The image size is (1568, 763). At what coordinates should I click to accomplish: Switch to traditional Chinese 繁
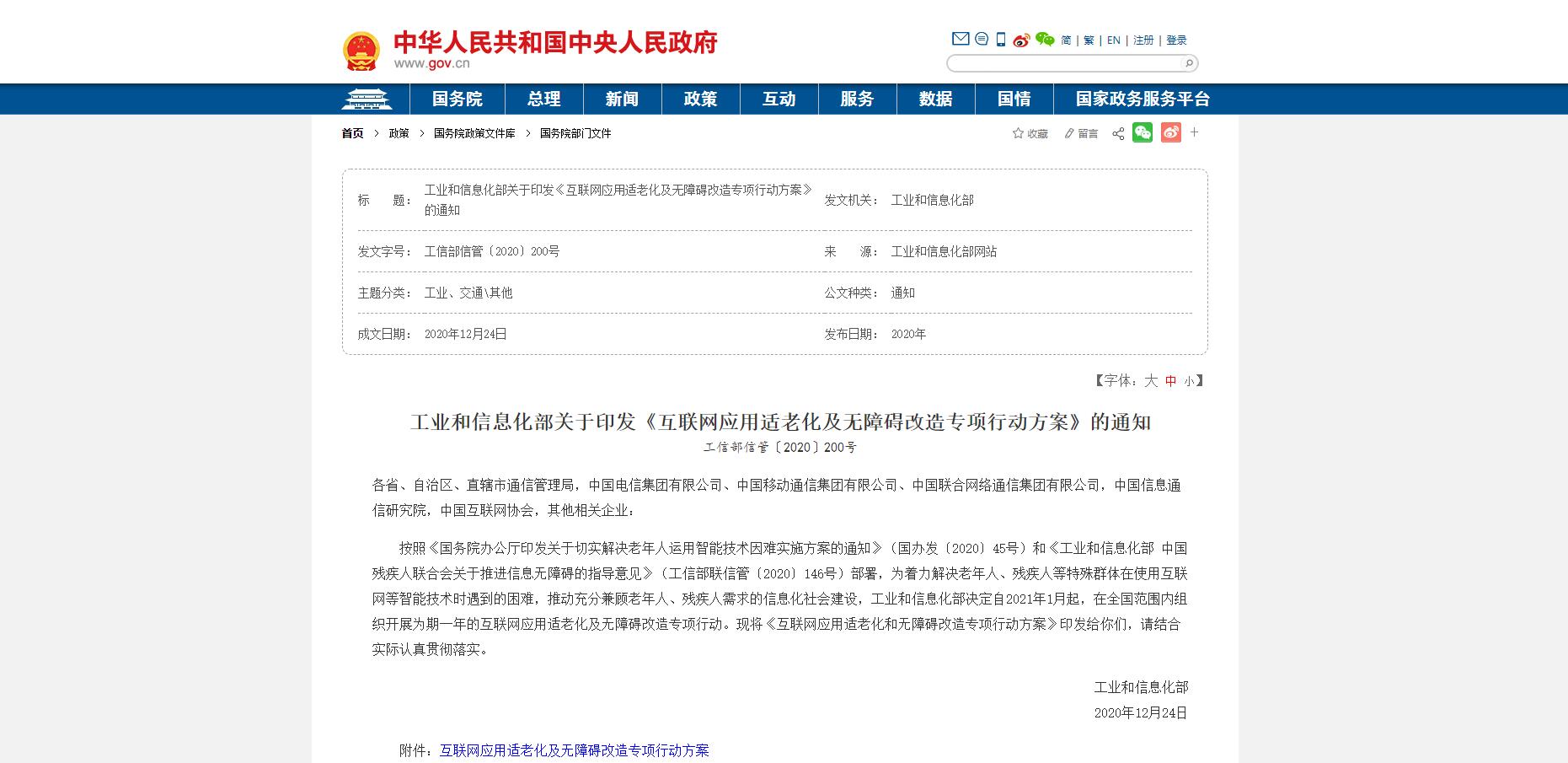[1088, 39]
